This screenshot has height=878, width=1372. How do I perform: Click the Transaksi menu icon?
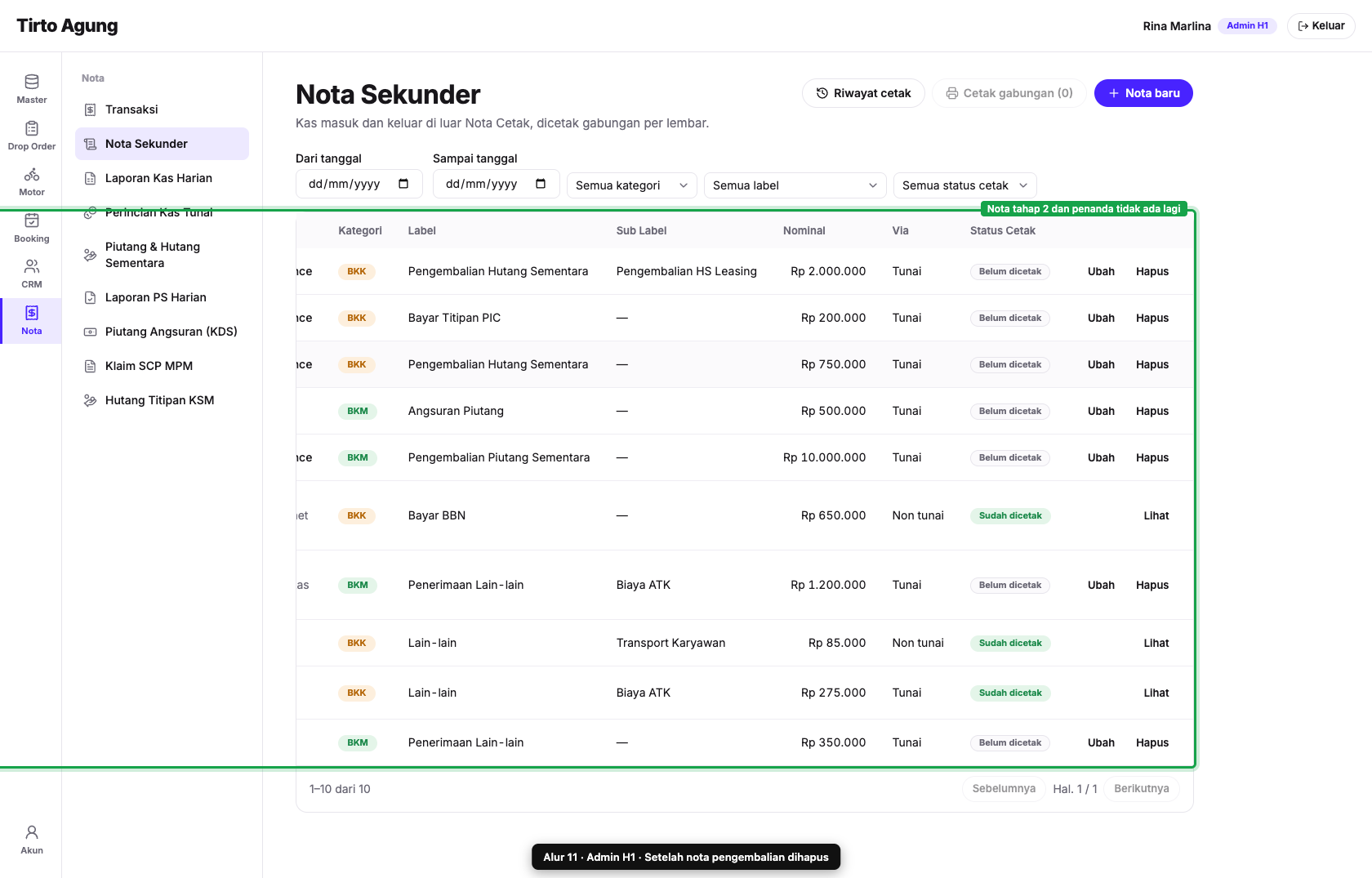pos(91,109)
